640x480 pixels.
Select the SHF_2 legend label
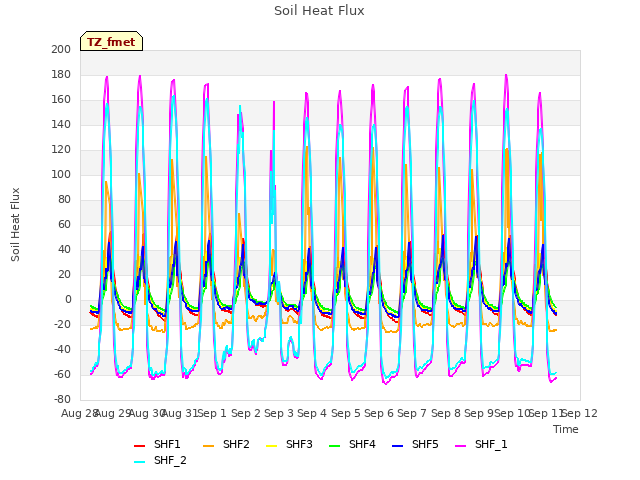coord(170,460)
